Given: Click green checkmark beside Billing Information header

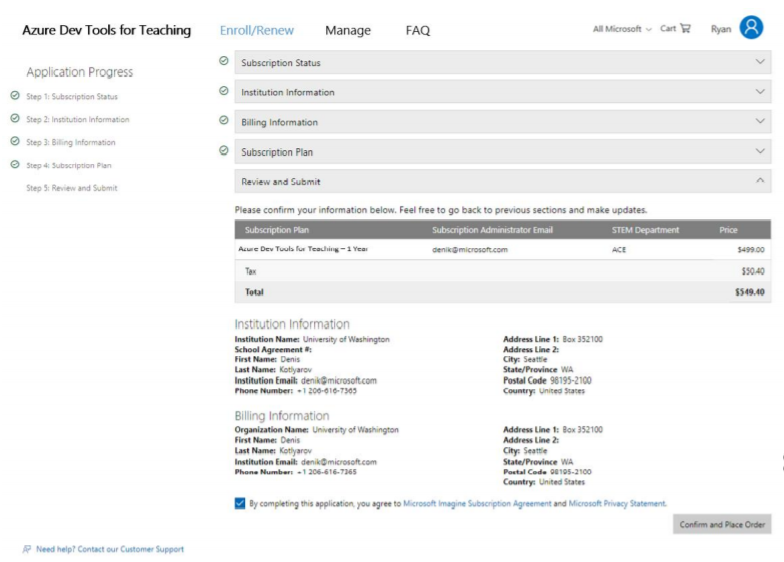Looking at the screenshot, I should (x=224, y=120).
